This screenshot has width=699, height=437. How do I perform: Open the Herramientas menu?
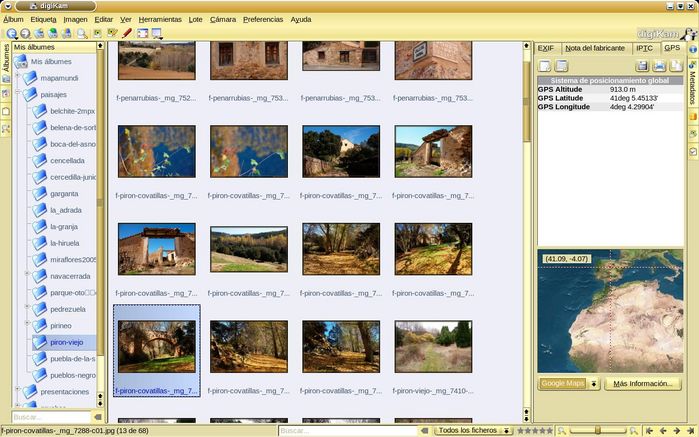[x=160, y=19]
